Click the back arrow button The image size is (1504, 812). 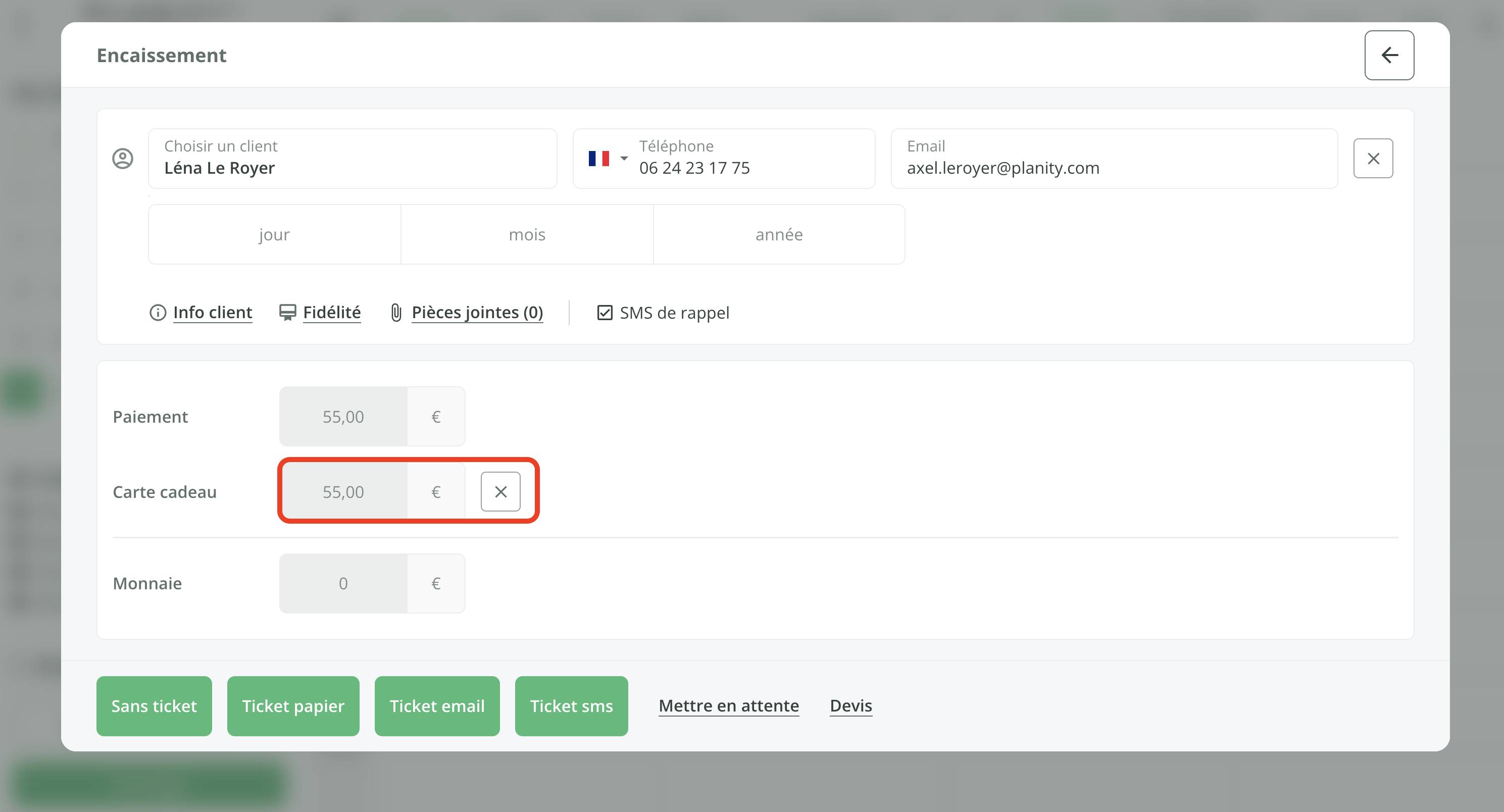(x=1388, y=55)
